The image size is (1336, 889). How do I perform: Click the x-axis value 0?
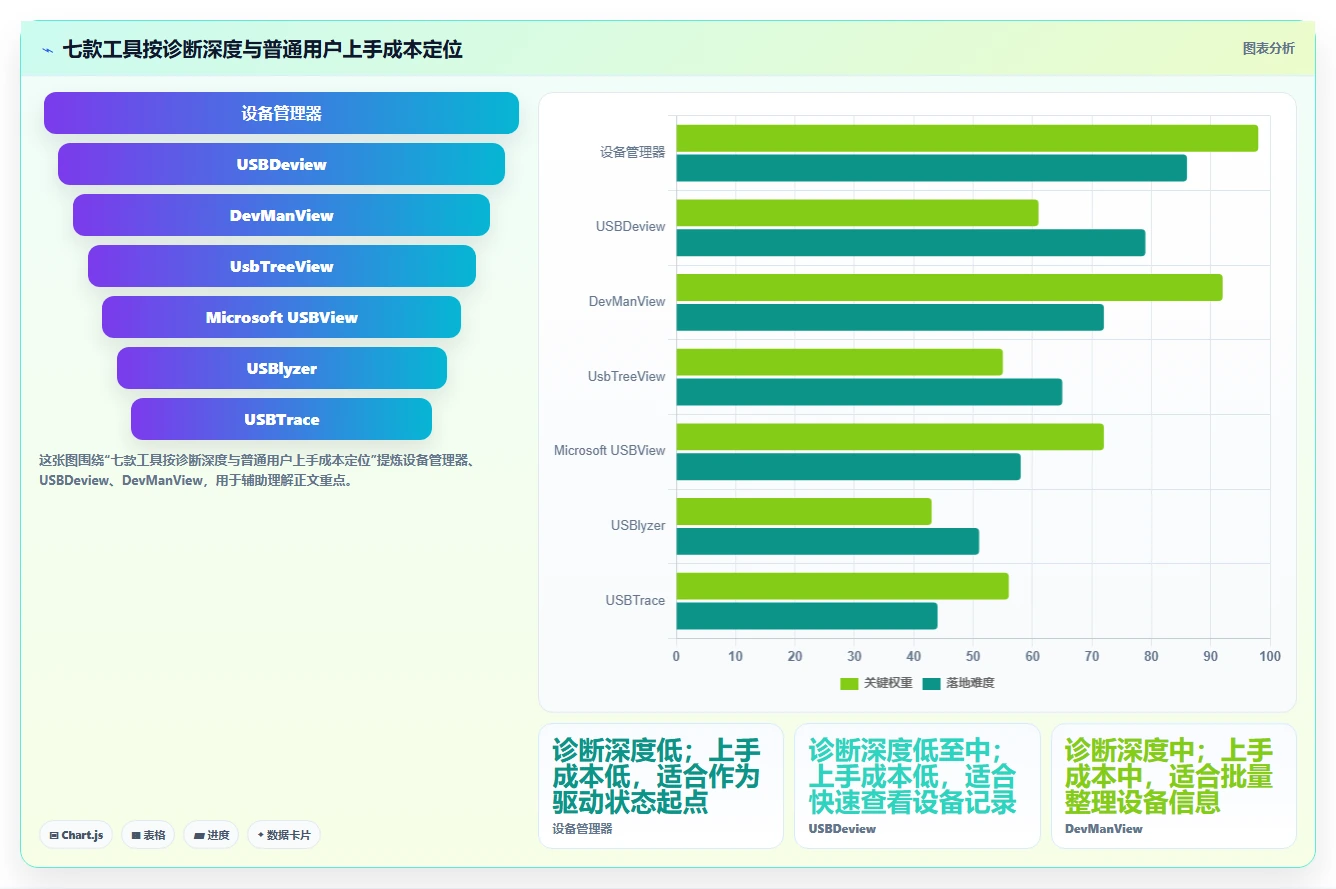(x=676, y=657)
